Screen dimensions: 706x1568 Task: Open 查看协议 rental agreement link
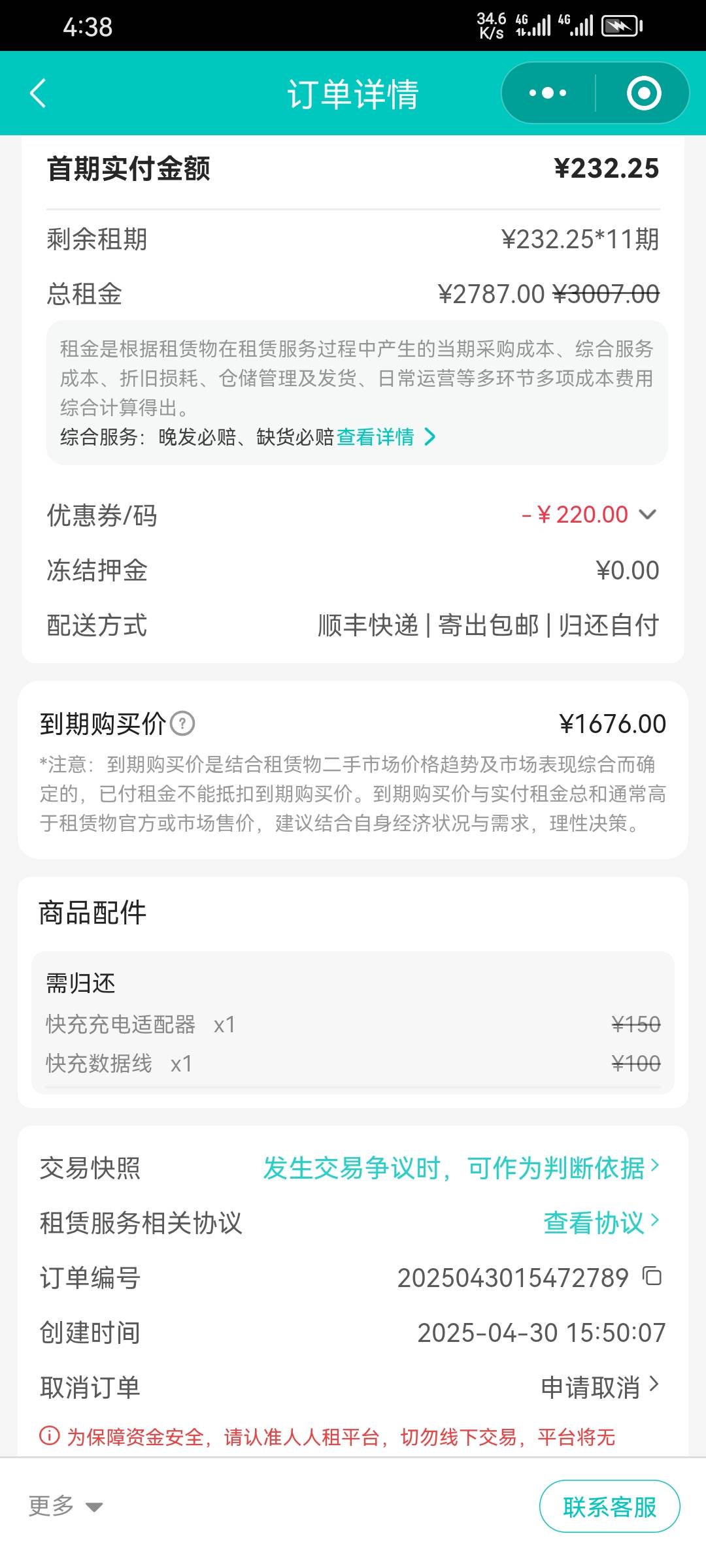coord(601,1222)
